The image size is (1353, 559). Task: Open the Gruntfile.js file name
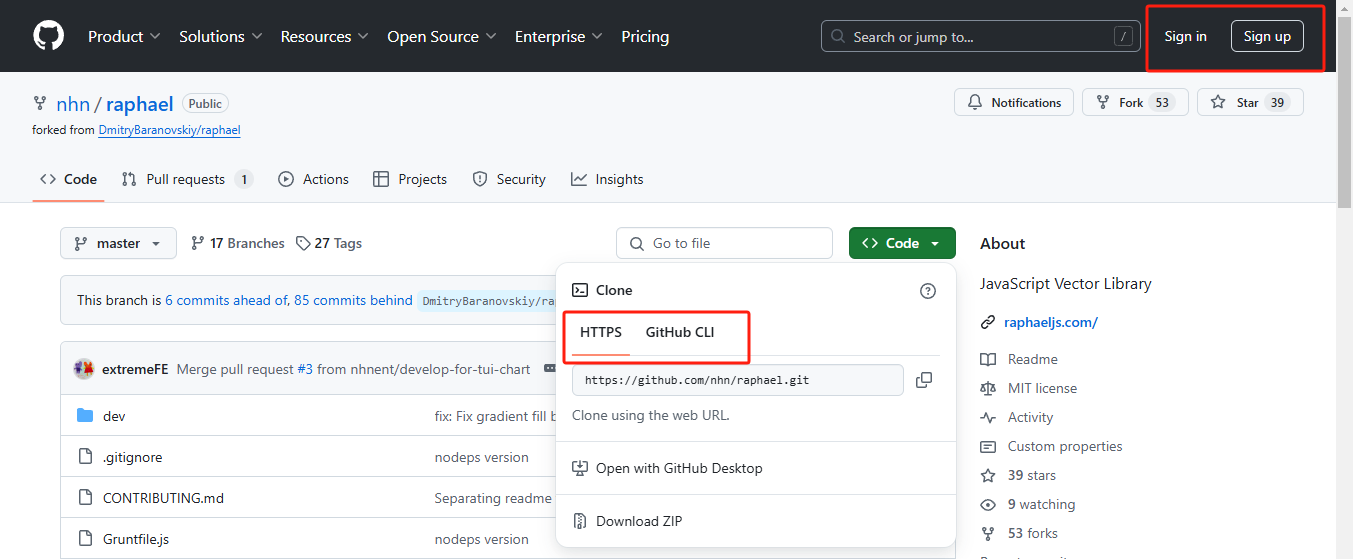coord(136,539)
